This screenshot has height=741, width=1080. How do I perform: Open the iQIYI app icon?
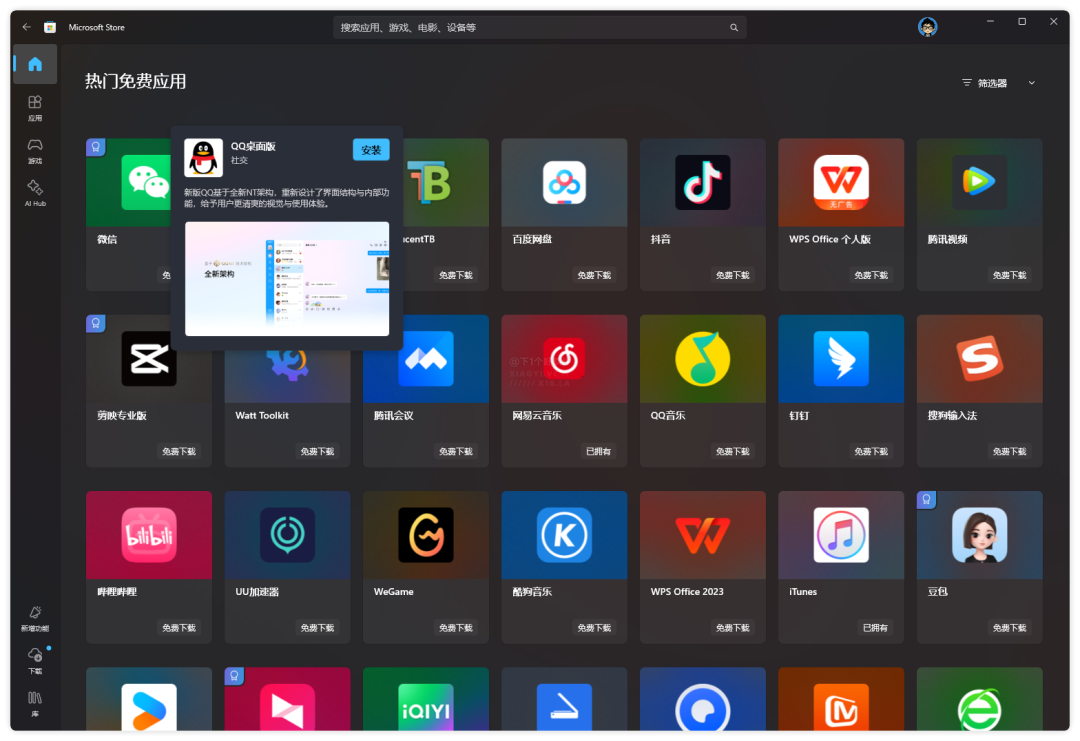pos(426,707)
